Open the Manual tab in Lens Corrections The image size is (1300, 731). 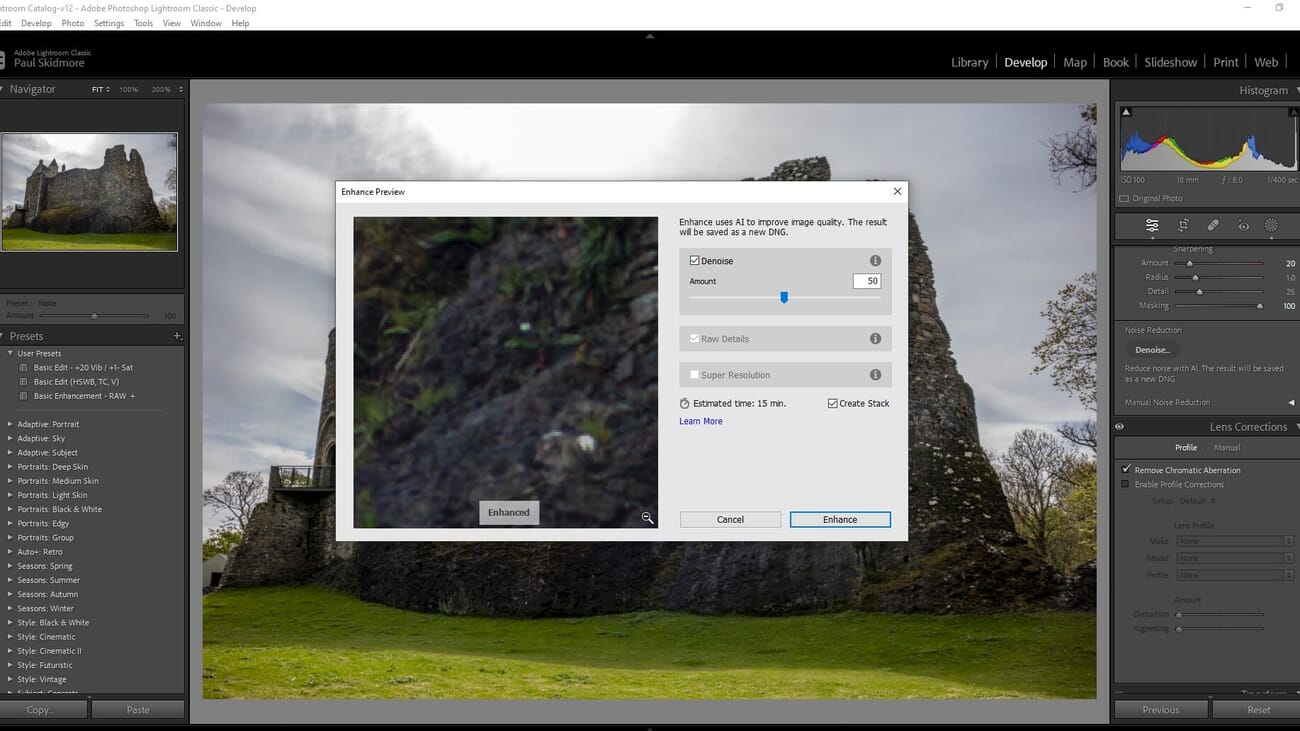1227,447
